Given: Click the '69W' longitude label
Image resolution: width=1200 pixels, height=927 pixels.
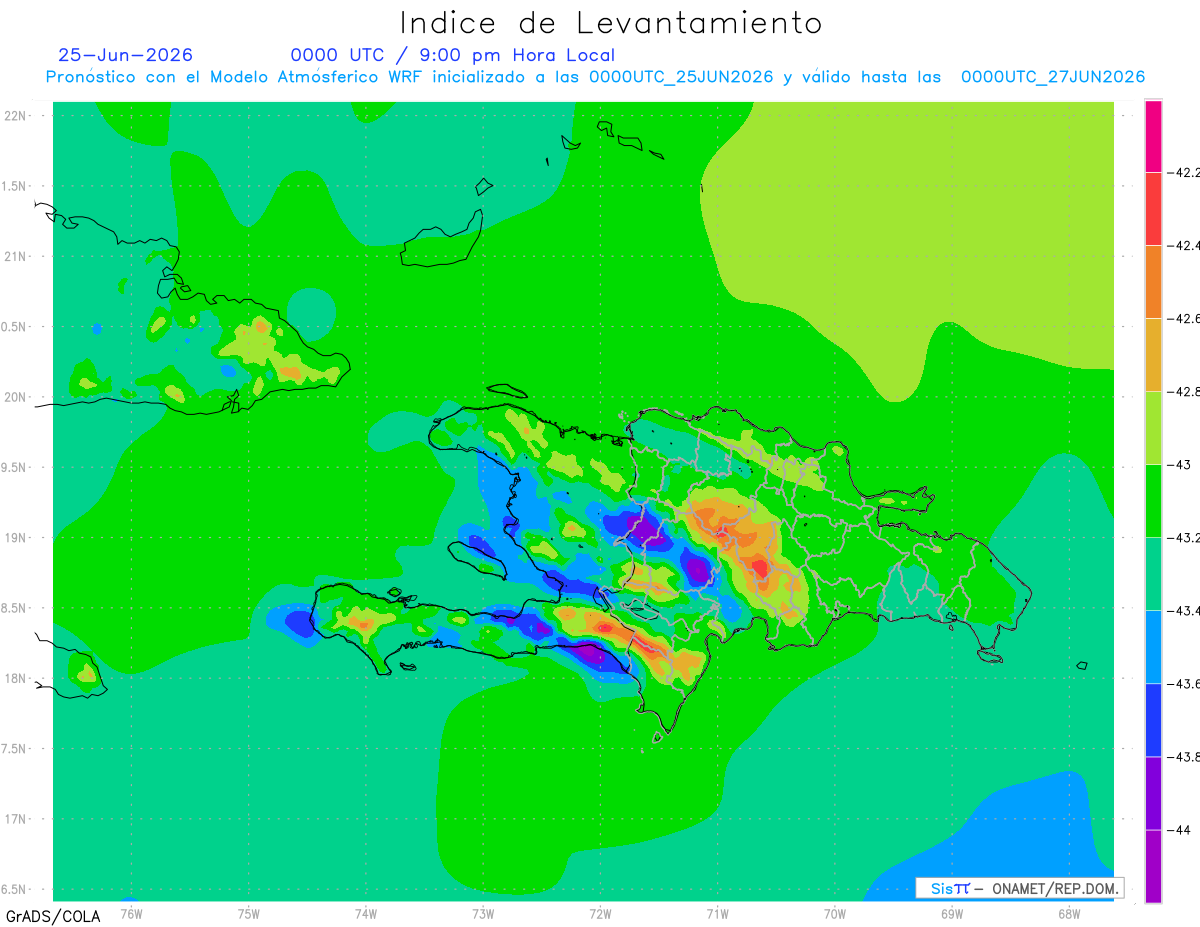Looking at the screenshot, I should pyautogui.click(x=951, y=912).
